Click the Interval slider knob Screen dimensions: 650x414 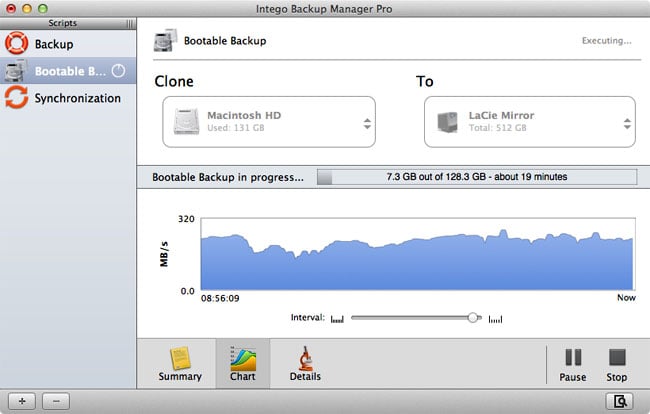(x=473, y=318)
